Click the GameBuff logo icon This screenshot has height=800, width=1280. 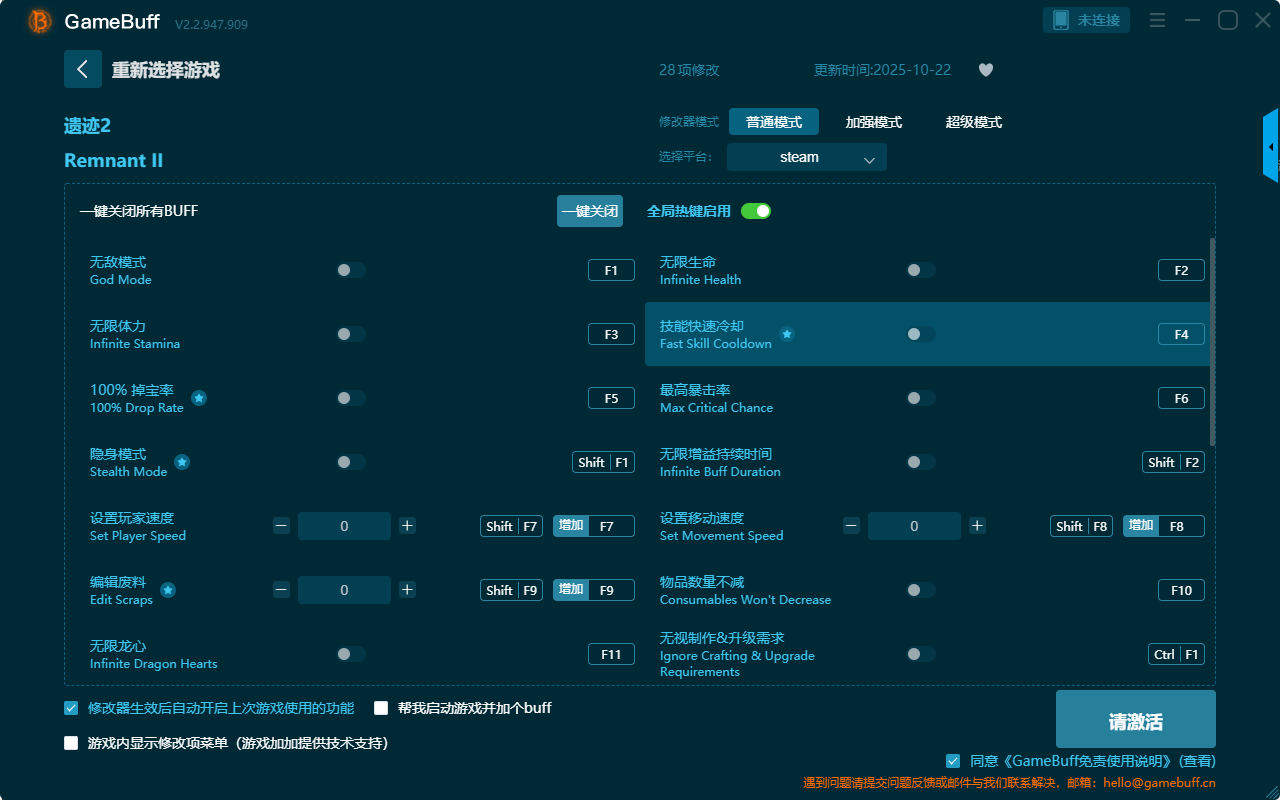pos(40,21)
